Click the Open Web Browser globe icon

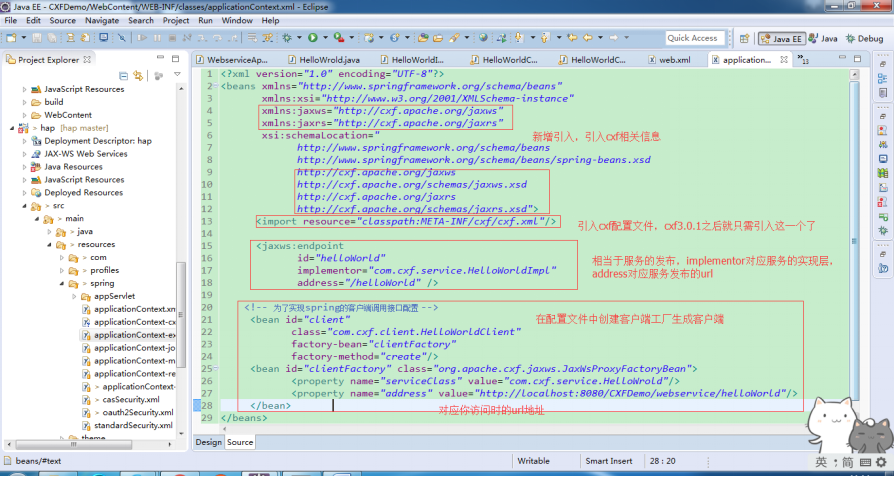483,38
